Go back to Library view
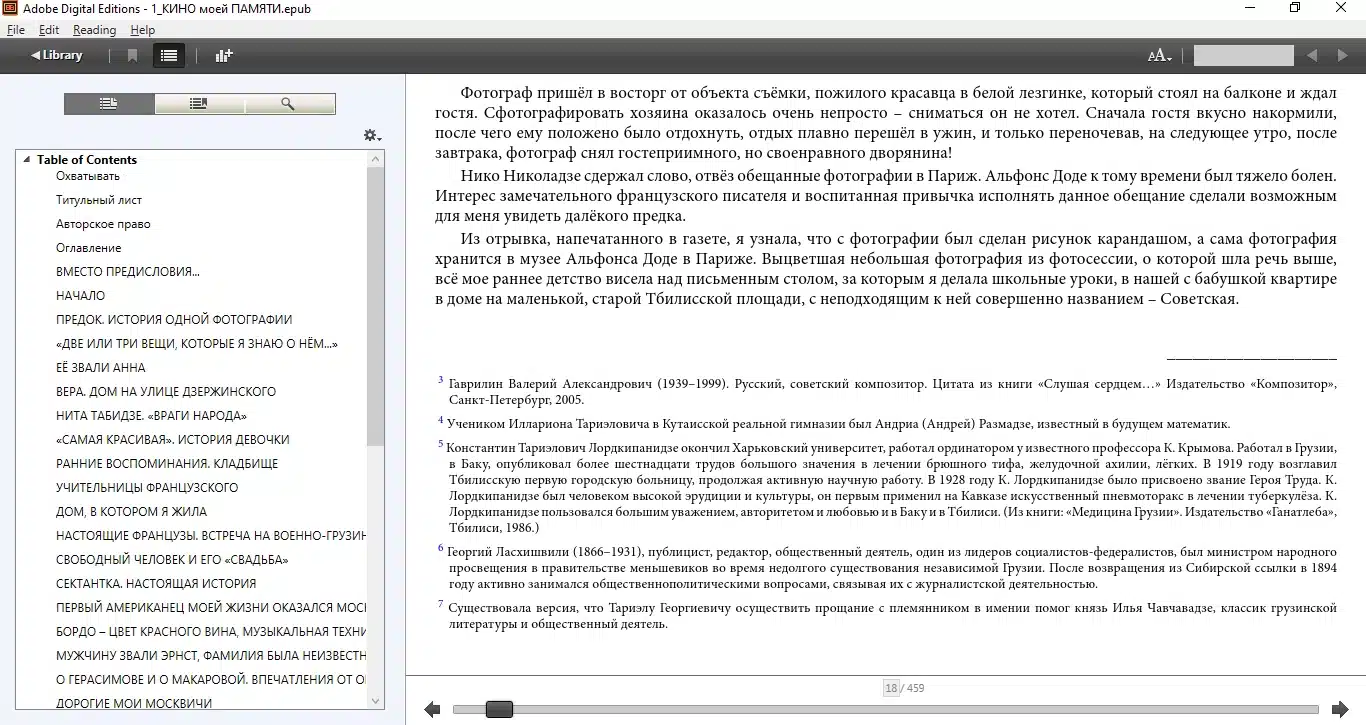The width and height of the screenshot is (1366, 725). pyautogui.click(x=57, y=55)
